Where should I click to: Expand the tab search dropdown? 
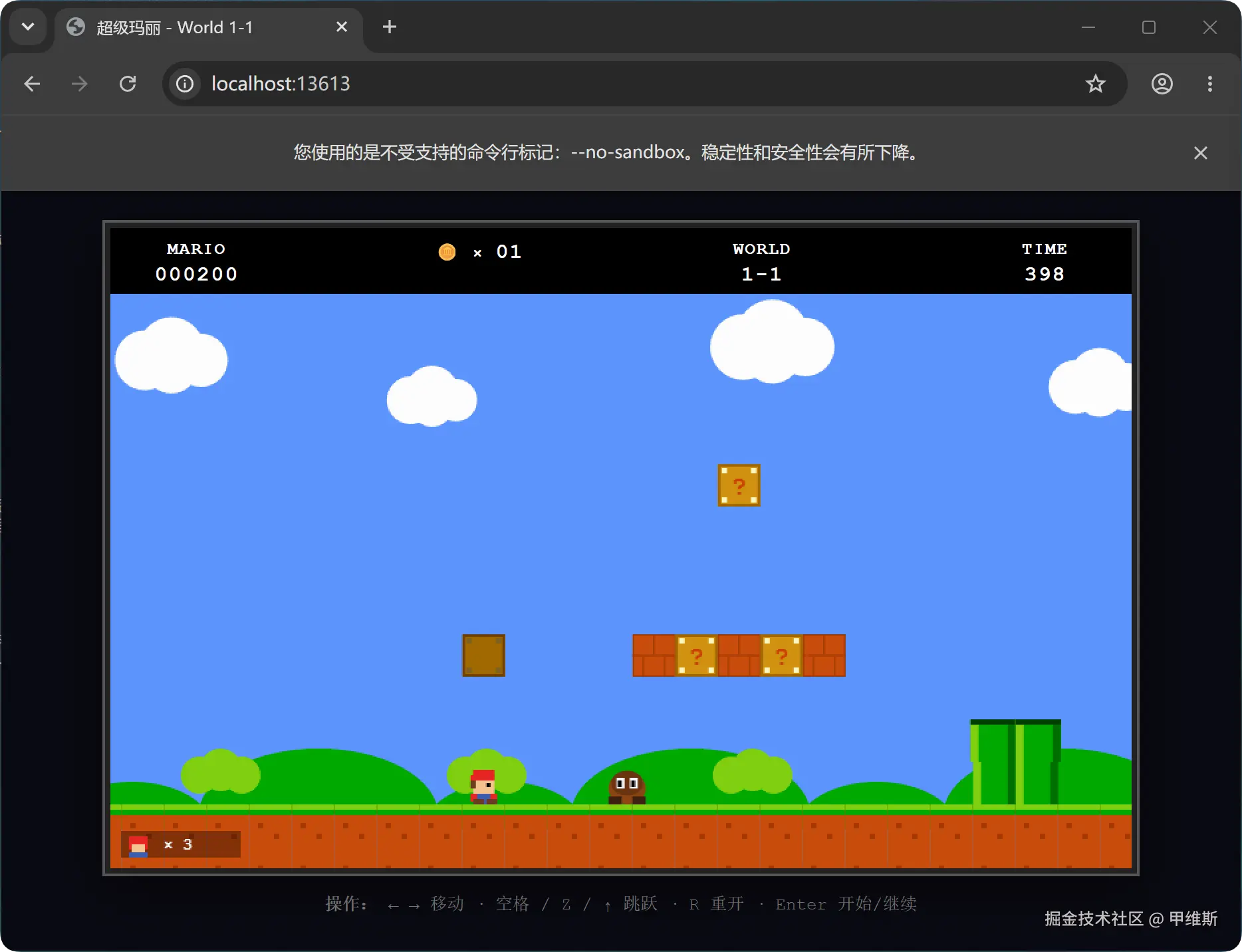coord(28,27)
